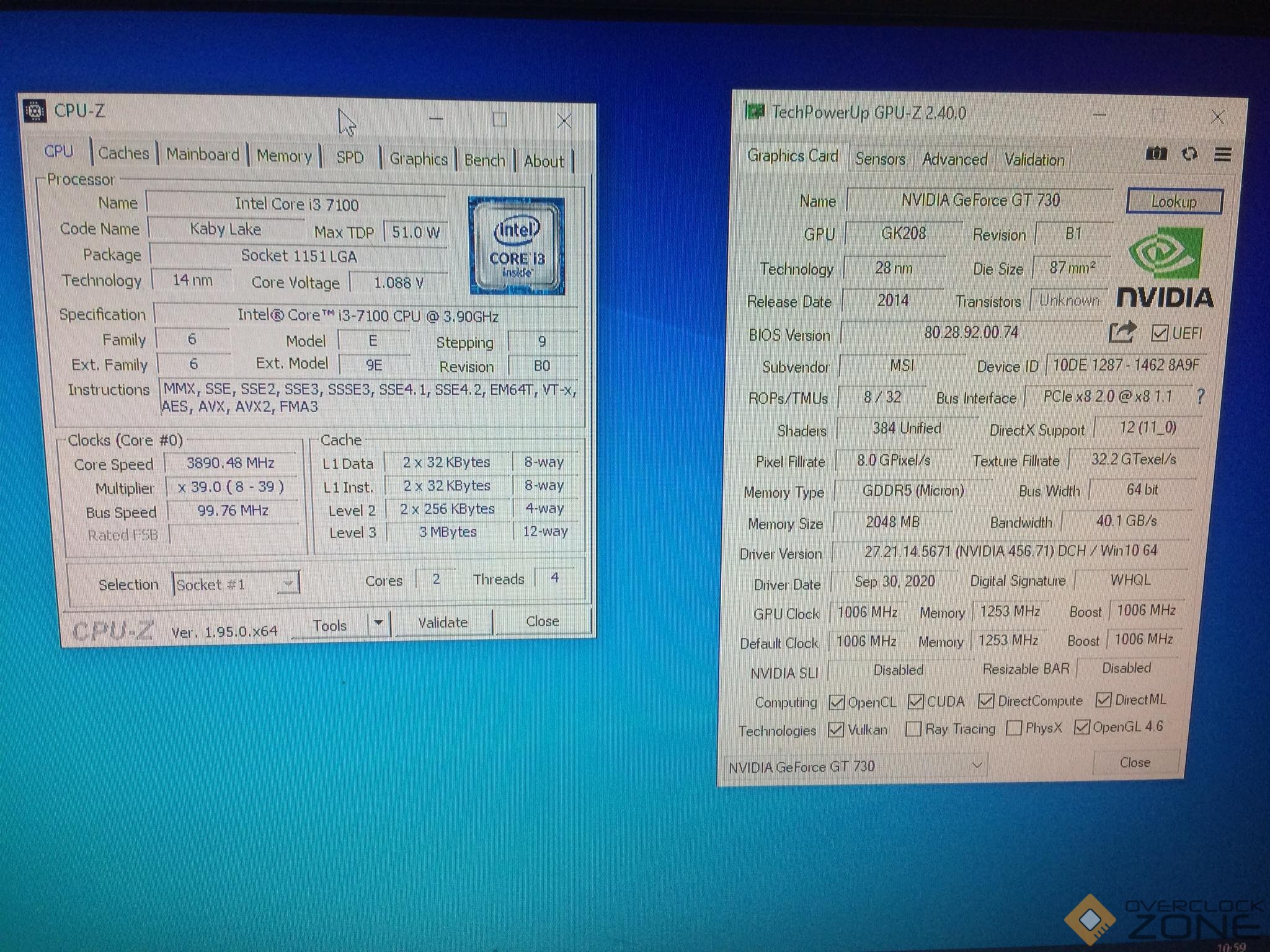Toggle the UEFI checkbox
This screenshot has width=1270, height=952.
coord(1159,333)
